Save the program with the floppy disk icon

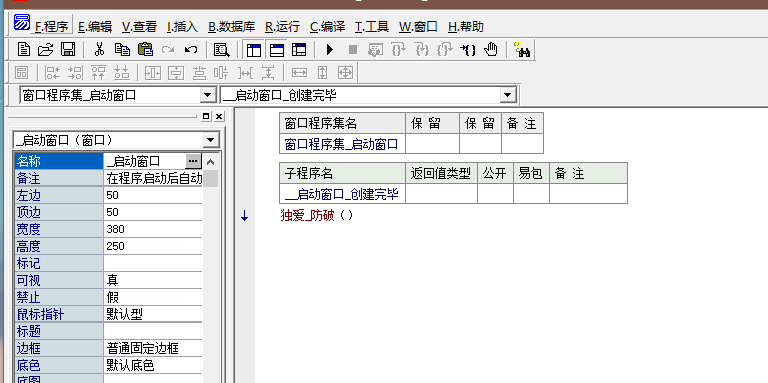click(68, 49)
